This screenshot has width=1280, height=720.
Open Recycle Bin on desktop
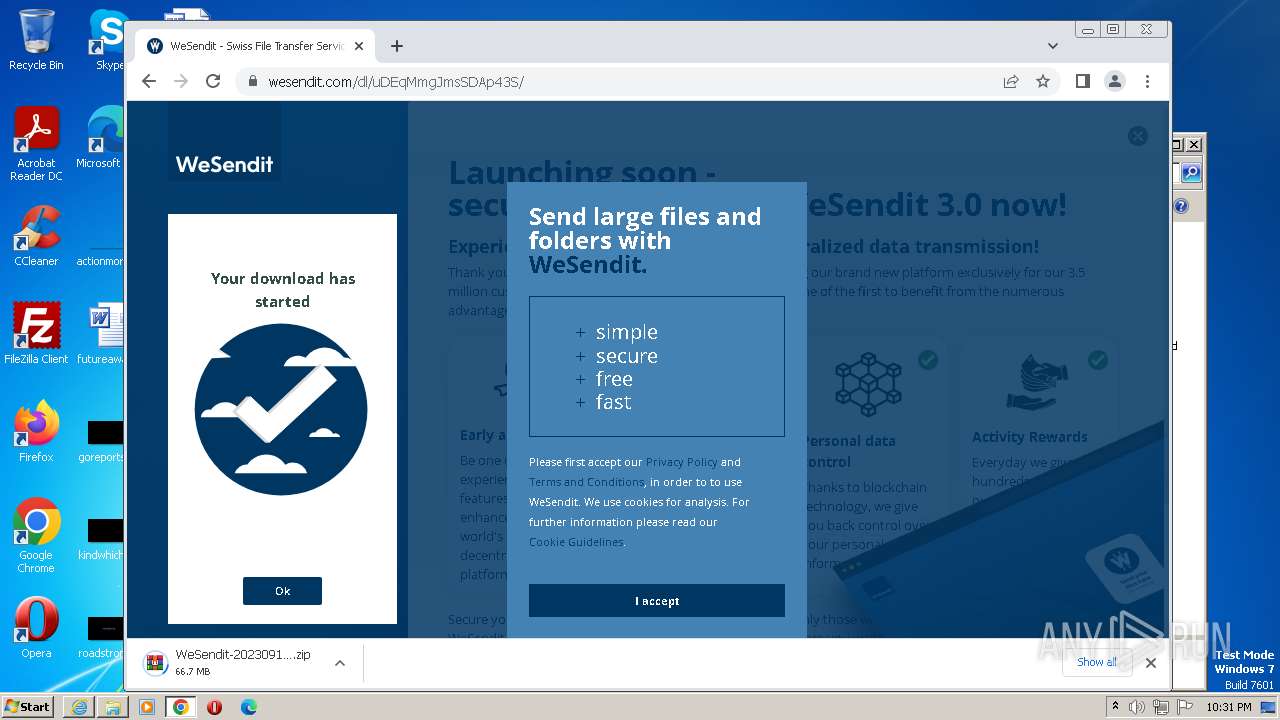(x=36, y=41)
